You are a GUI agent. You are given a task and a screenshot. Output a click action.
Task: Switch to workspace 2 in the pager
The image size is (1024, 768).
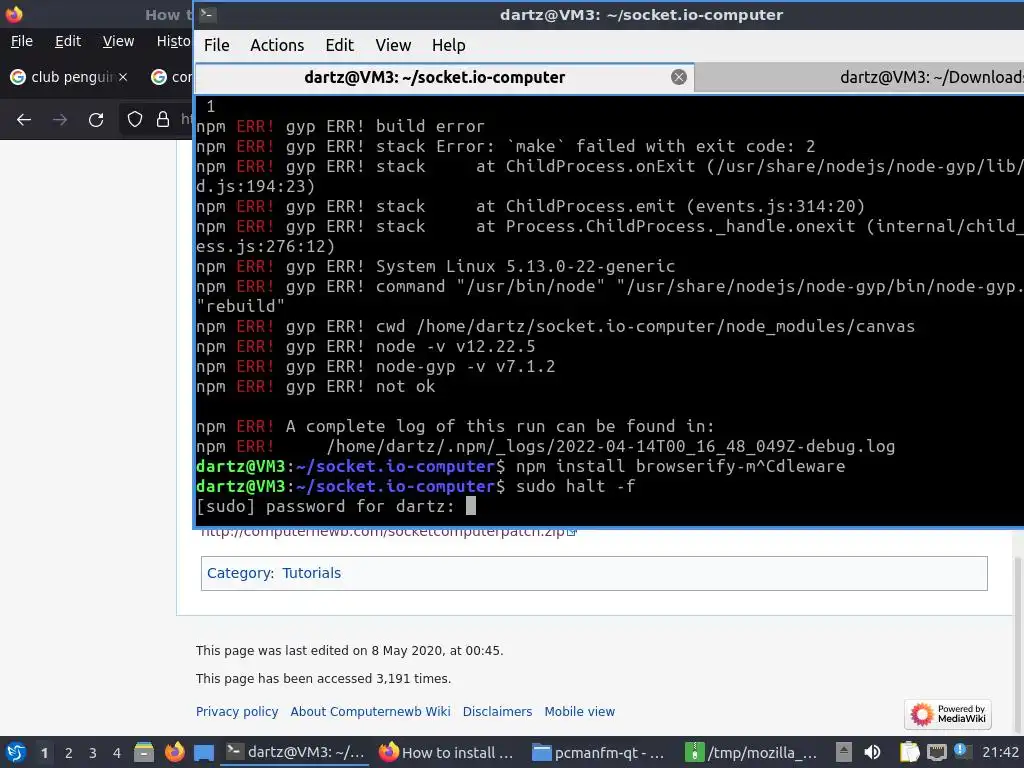point(69,753)
